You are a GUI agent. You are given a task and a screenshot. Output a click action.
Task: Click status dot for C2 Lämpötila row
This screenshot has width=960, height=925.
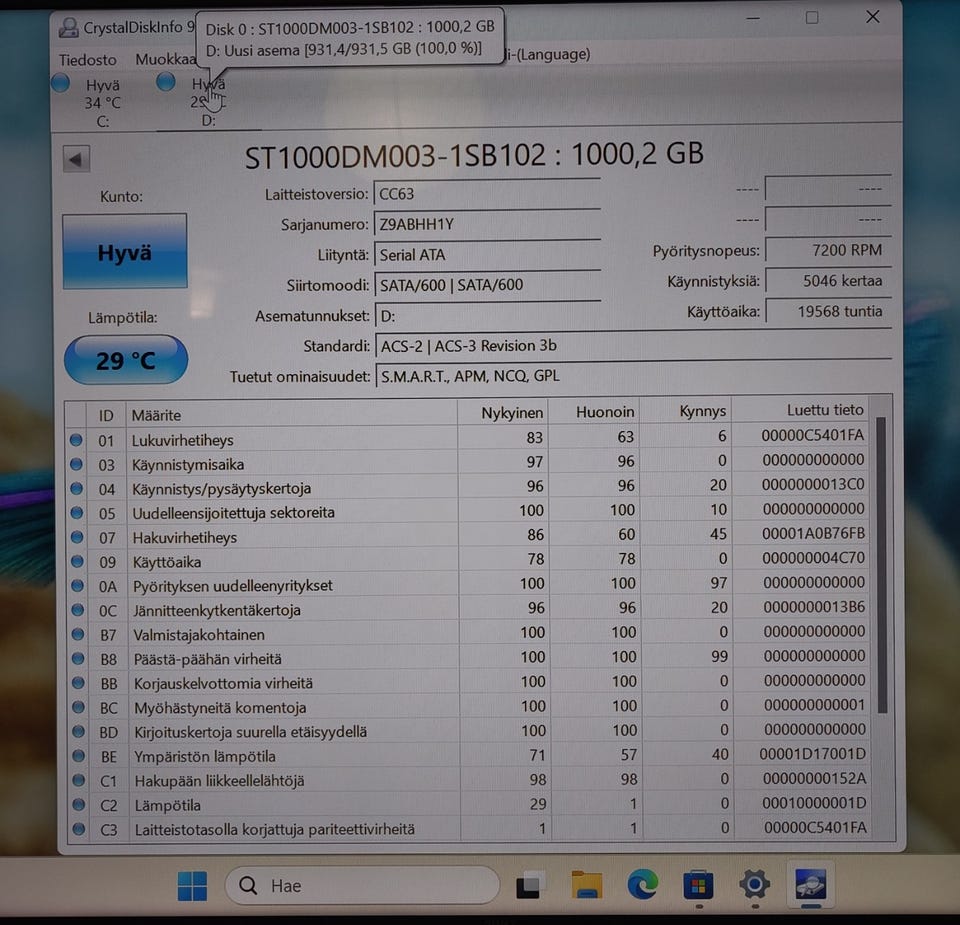click(x=79, y=804)
